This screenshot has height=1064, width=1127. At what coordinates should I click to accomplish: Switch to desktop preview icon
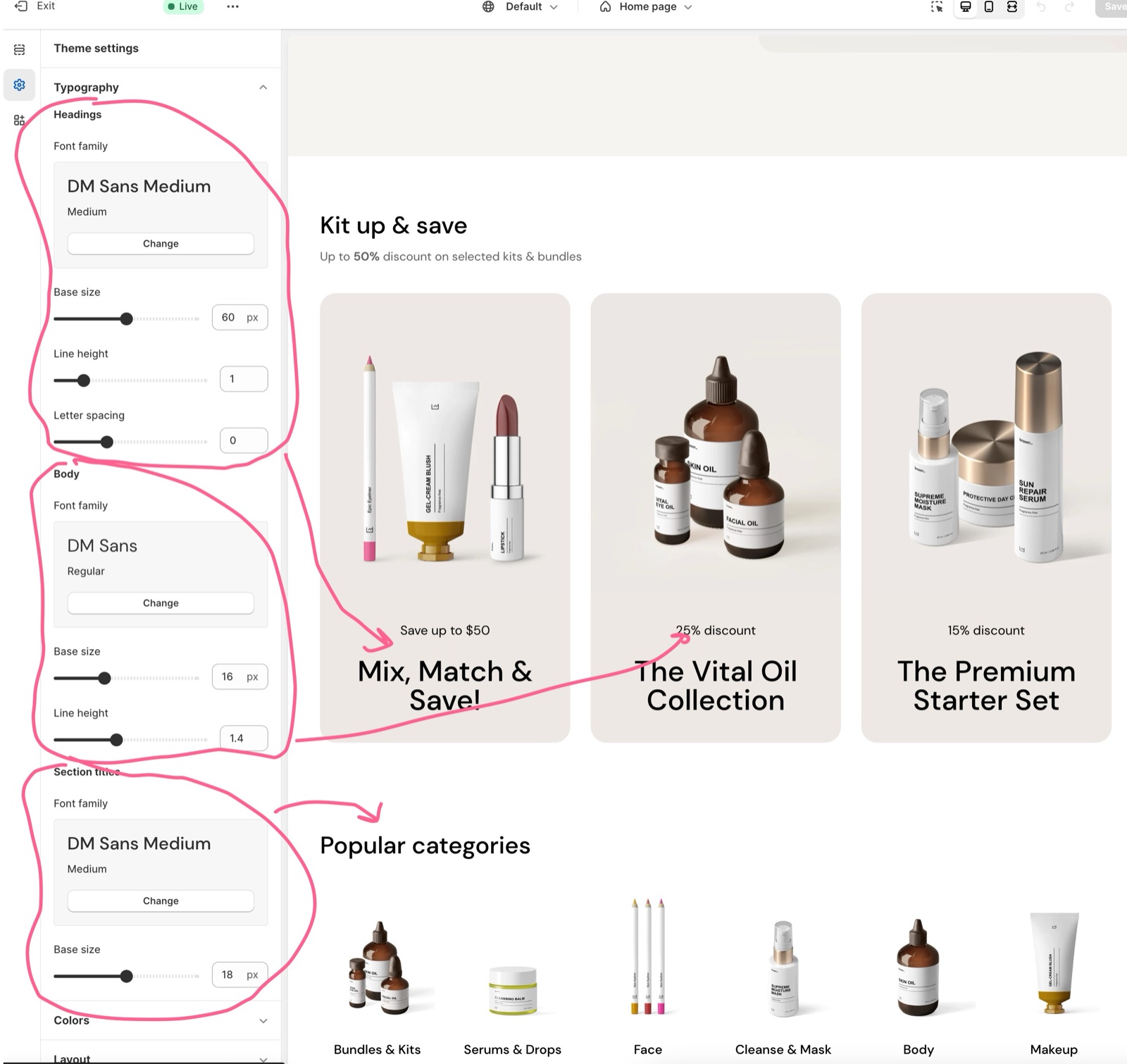[966, 7]
